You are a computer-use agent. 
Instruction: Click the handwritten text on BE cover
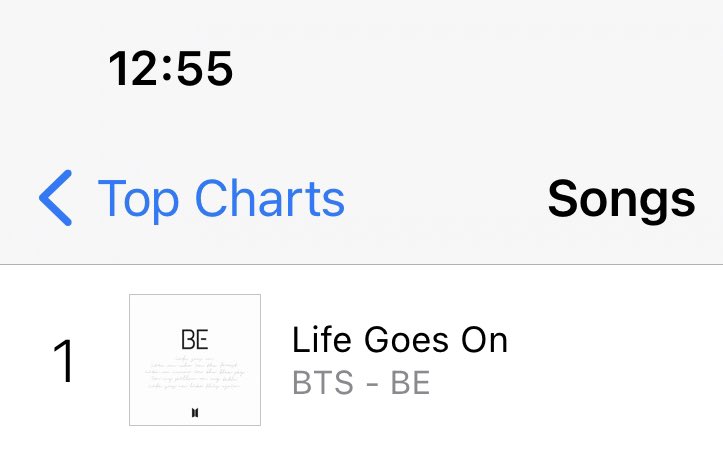pos(195,373)
